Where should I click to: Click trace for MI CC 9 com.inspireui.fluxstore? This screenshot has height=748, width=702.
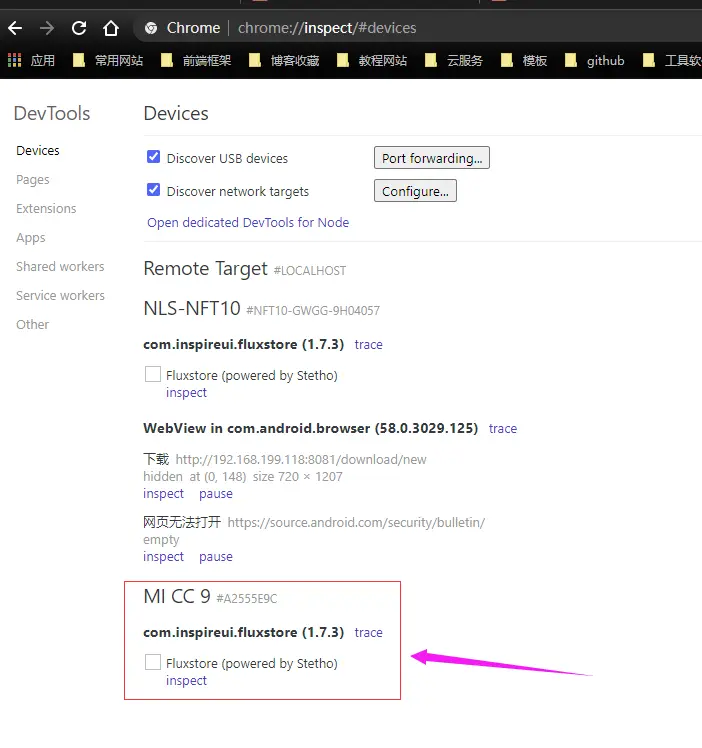(x=368, y=633)
